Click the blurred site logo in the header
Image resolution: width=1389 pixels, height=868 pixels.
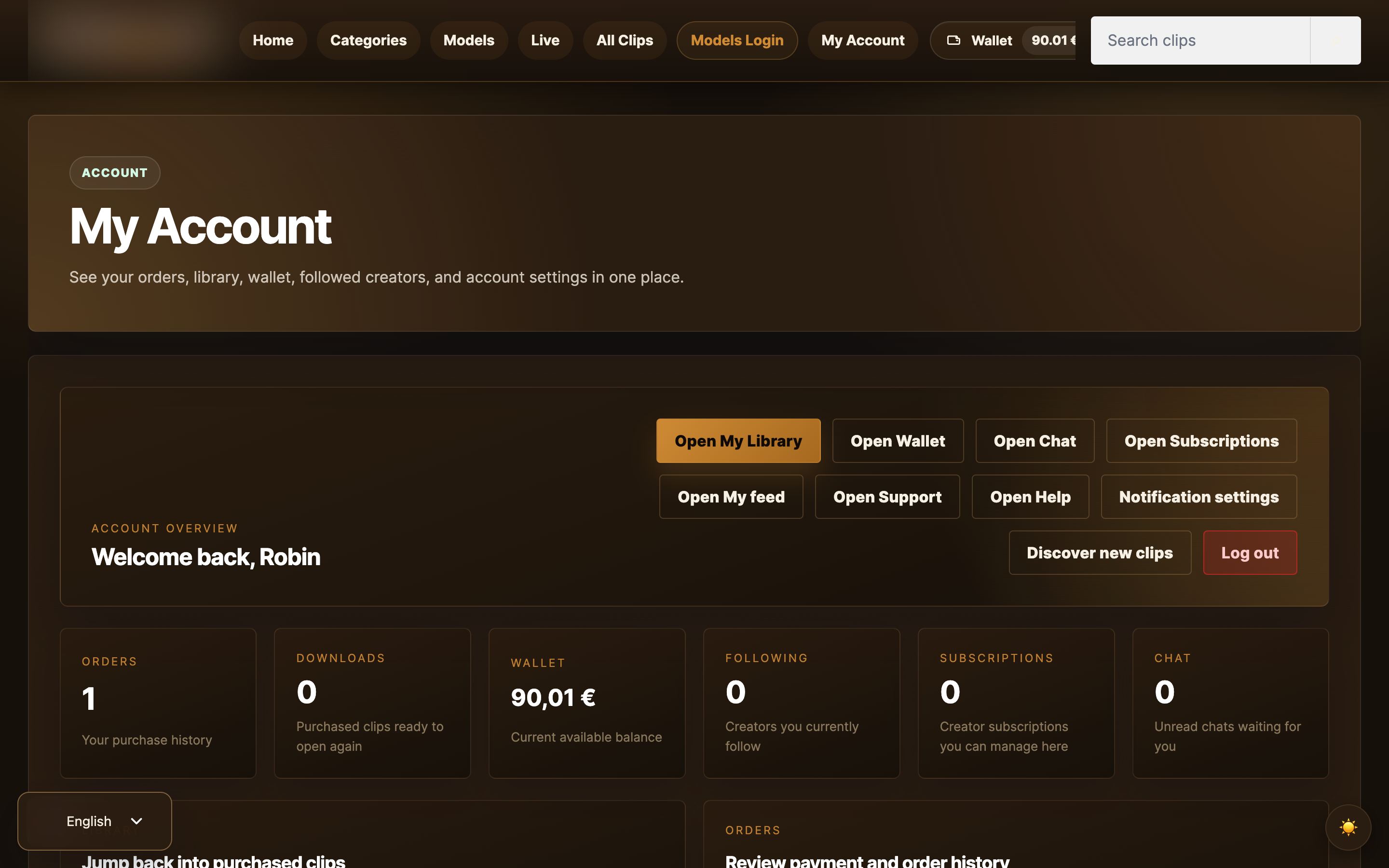129,40
